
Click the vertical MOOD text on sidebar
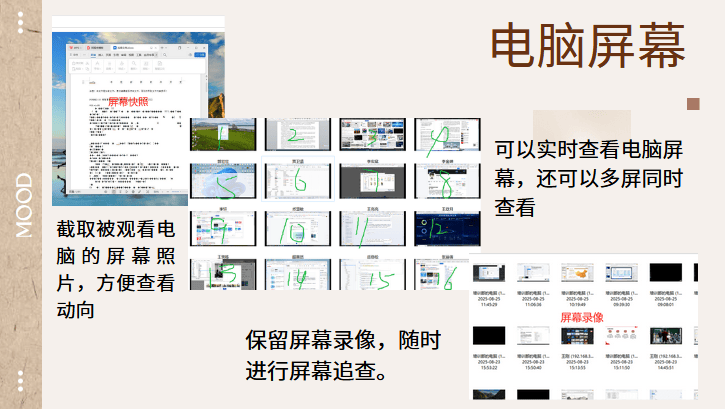(22, 206)
